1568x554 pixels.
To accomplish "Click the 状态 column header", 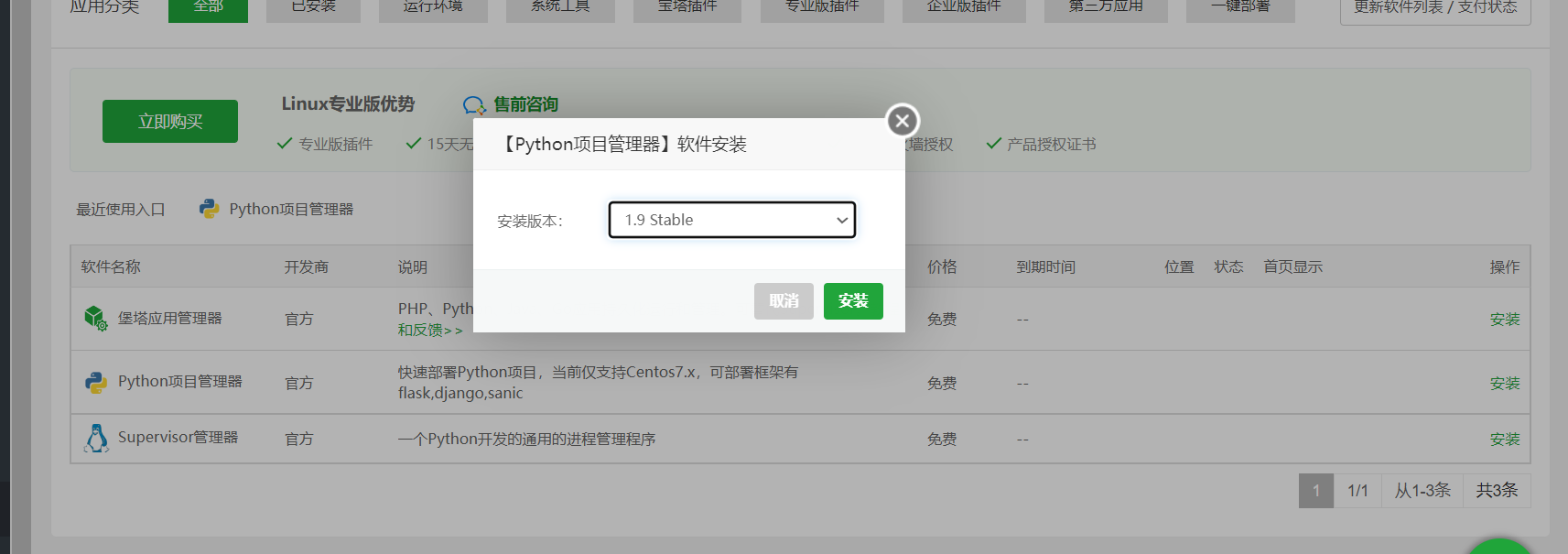I will tap(1228, 266).
